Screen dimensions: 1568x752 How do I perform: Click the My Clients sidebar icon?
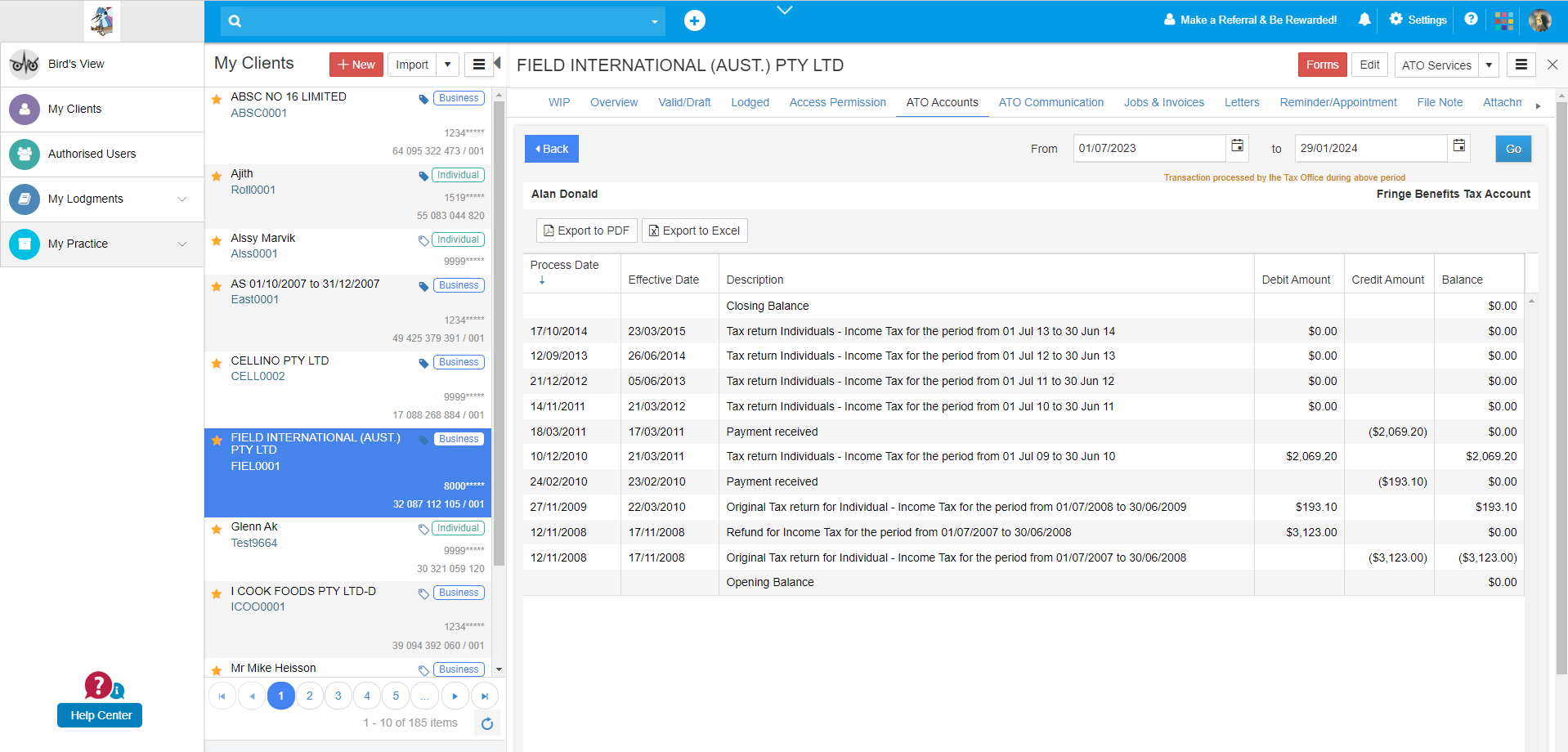point(25,109)
